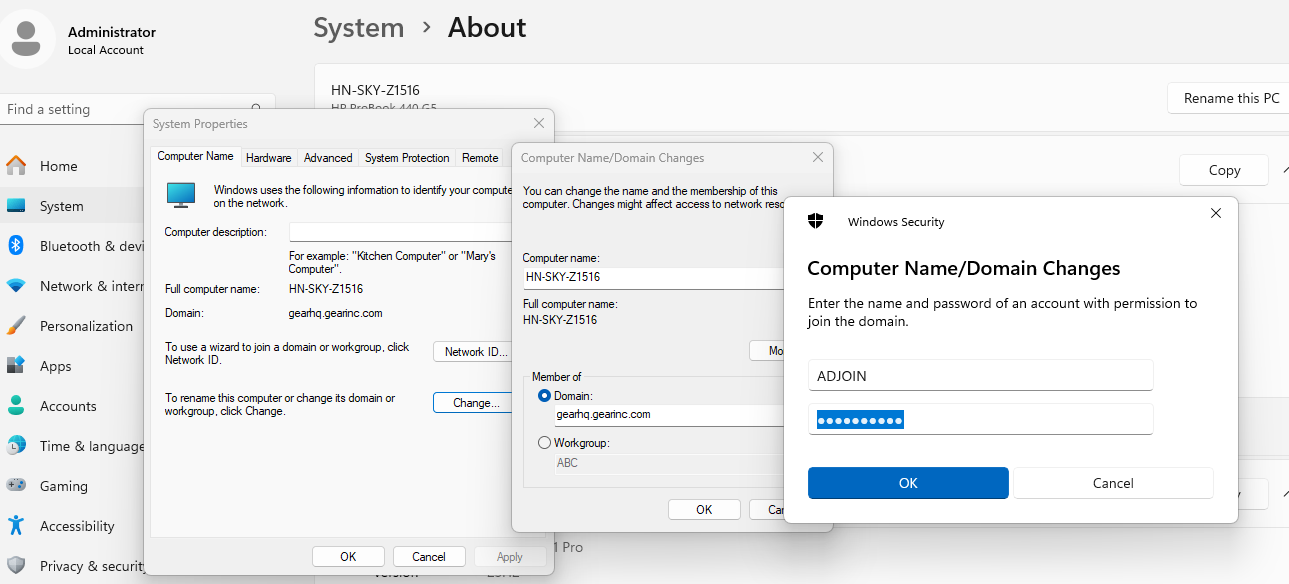Open the Gaming controller icon

[x=16, y=486]
